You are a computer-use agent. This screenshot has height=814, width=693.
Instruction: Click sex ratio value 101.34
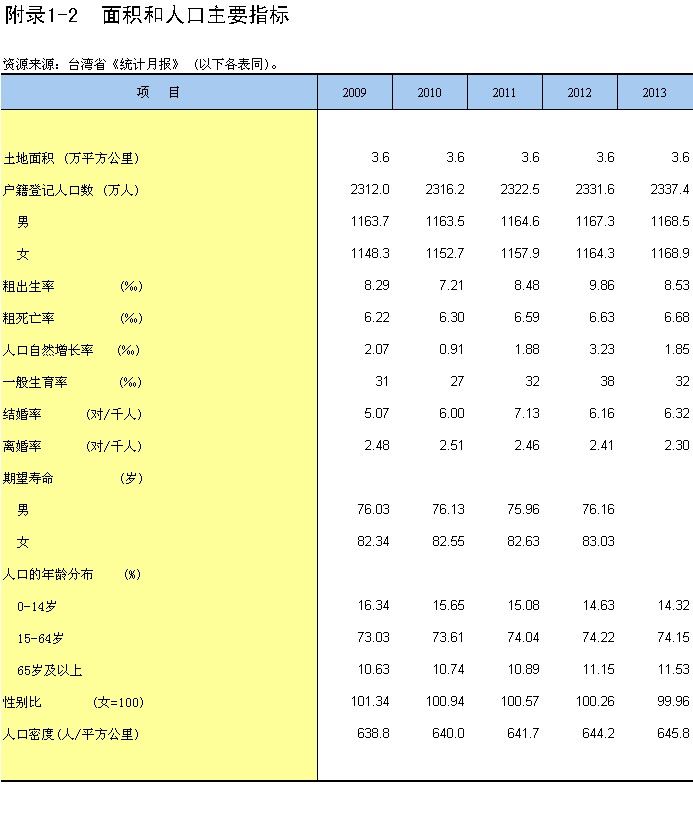(x=370, y=702)
